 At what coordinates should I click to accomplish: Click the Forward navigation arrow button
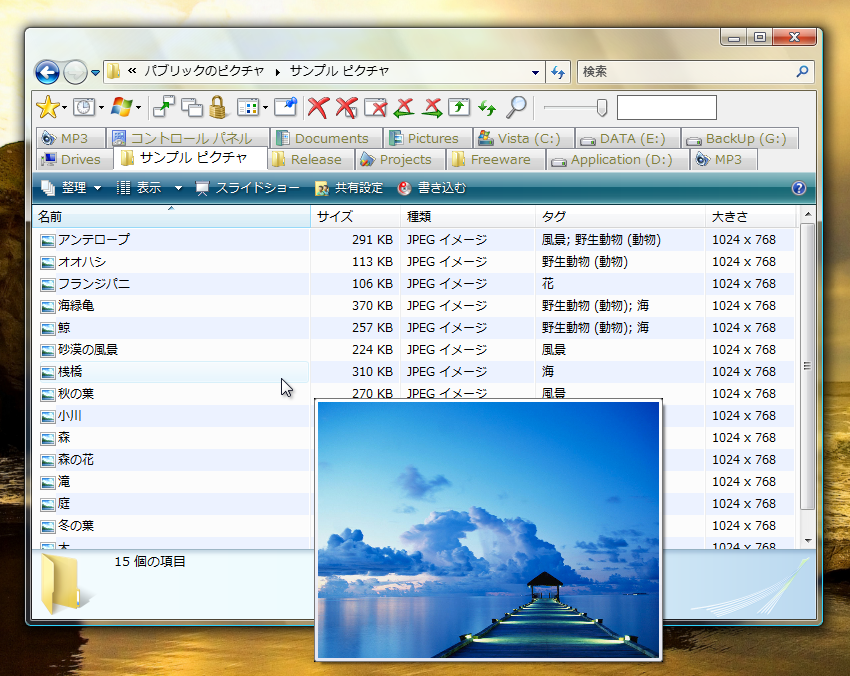tap(75, 72)
